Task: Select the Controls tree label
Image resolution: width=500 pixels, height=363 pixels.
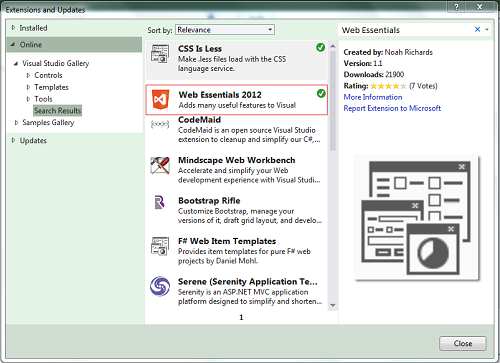Action: [x=48, y=75]
